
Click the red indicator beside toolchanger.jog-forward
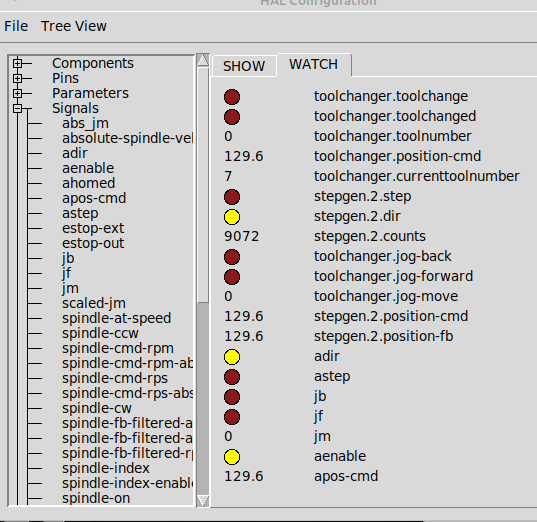232,277
